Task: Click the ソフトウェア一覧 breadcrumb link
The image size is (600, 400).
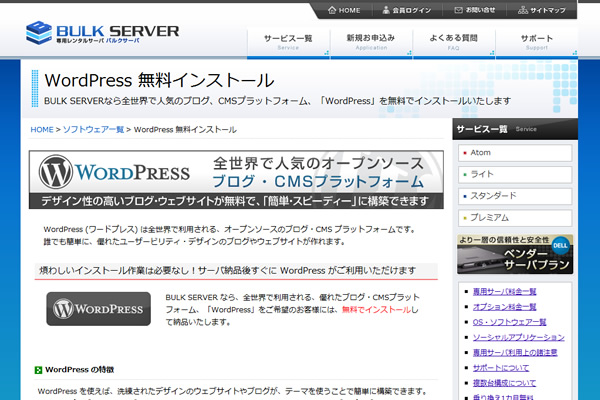Action: pyautogui.click(x=93, y=130)
